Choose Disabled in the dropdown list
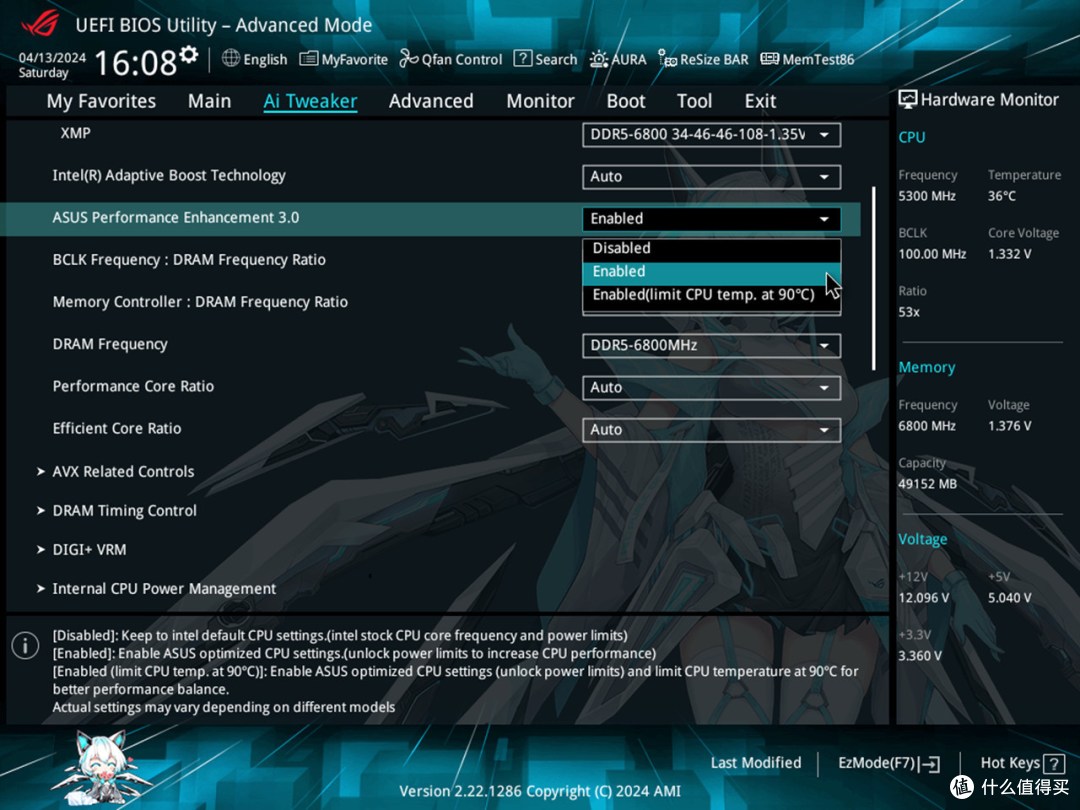The height and width of the screenshot is (810, 1080). (712, 249)
